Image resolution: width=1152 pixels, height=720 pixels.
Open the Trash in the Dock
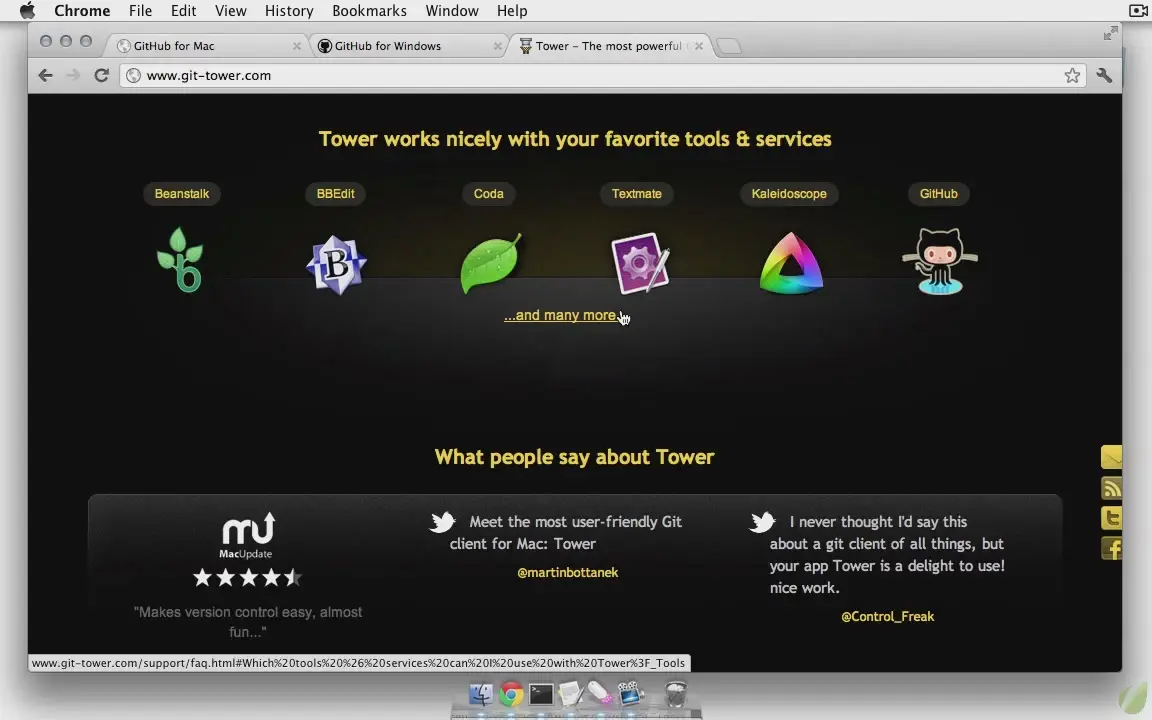675,694
